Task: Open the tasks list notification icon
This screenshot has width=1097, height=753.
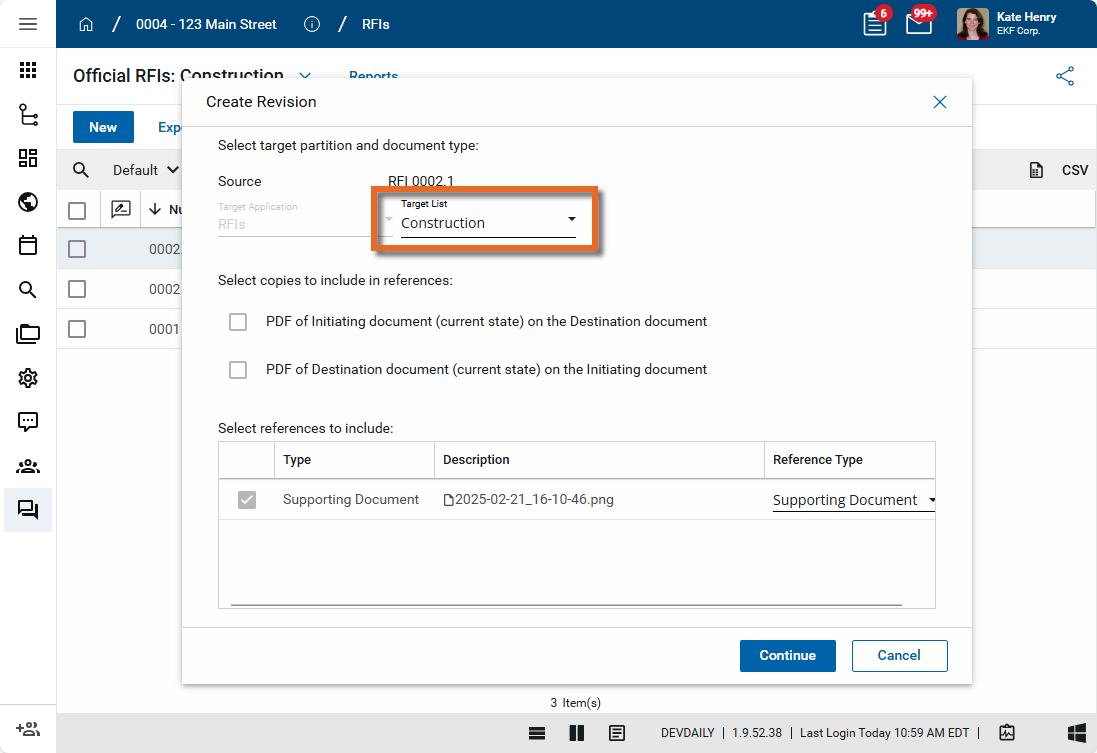Action: (875, 24)
